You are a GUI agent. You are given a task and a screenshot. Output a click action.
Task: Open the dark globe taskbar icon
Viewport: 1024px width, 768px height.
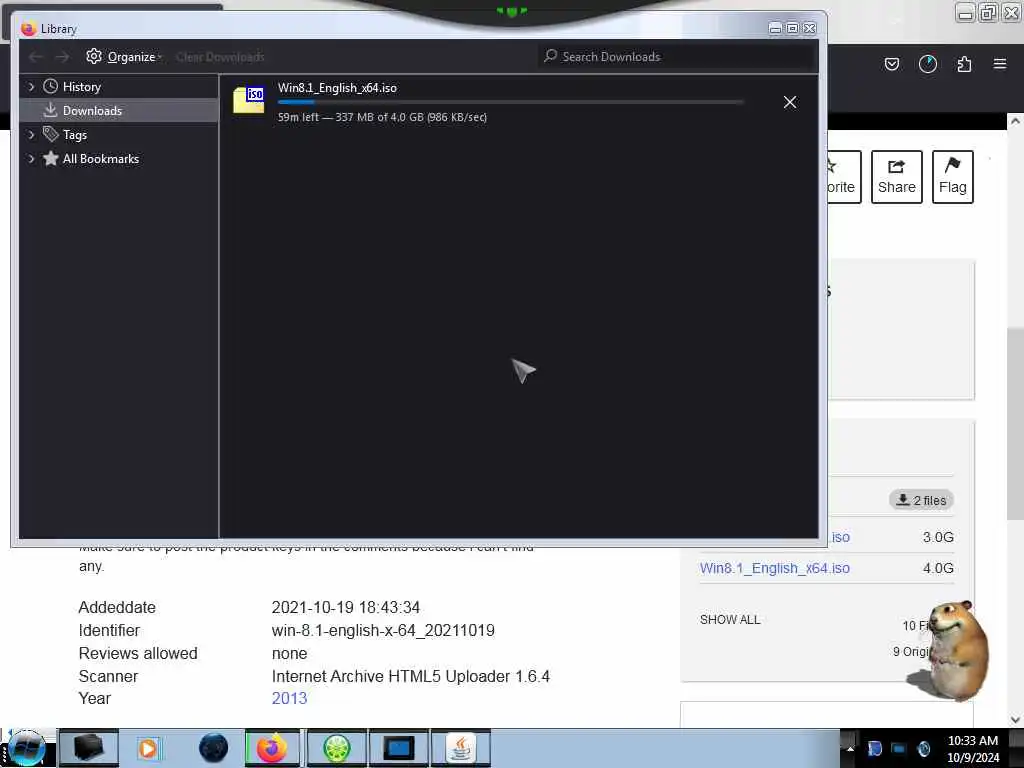pyautogui.click(x=214, y=748)
